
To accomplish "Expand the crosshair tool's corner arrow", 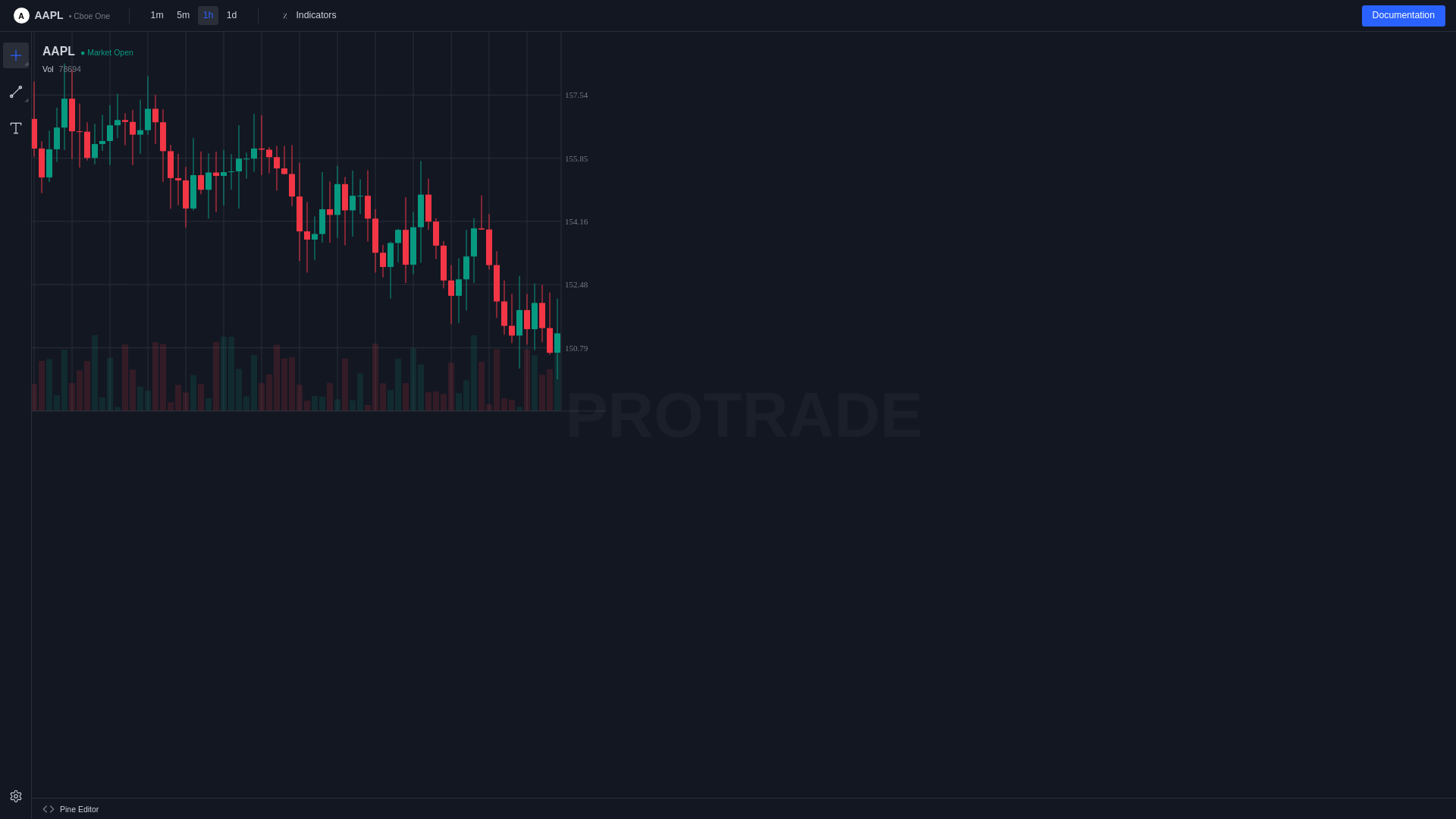I will tap(27, 64).
